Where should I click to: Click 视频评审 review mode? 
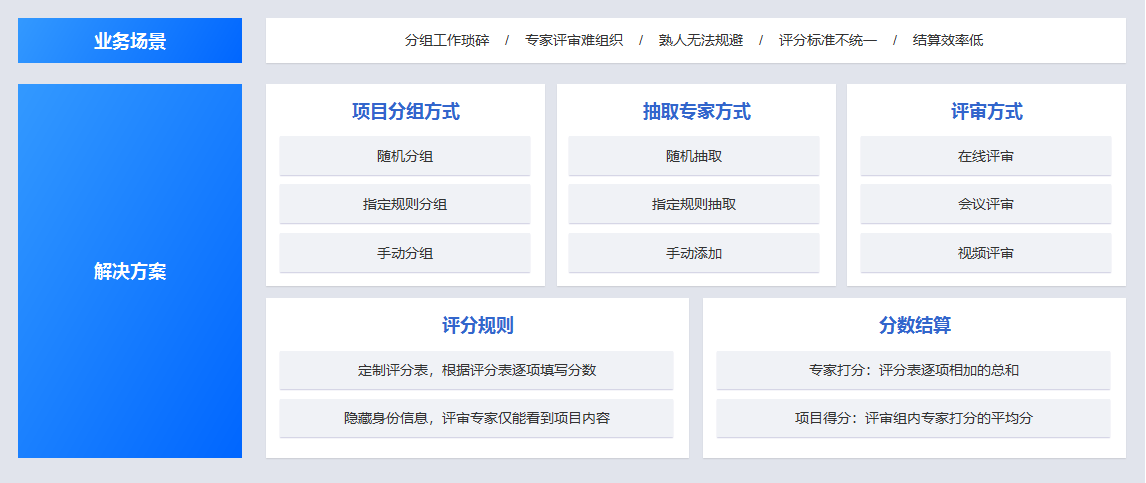(985, 253)
